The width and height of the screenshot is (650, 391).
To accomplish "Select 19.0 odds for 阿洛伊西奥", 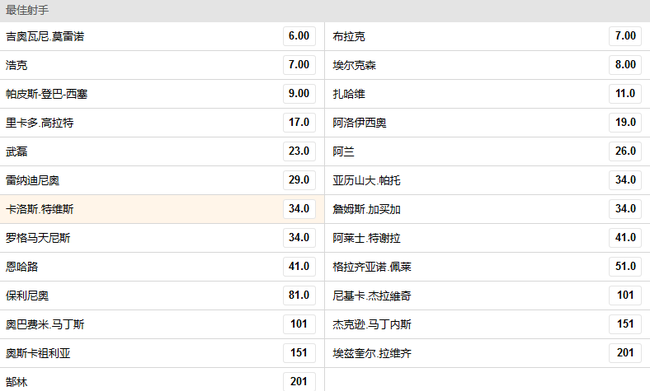I will (x=625, y=123).
